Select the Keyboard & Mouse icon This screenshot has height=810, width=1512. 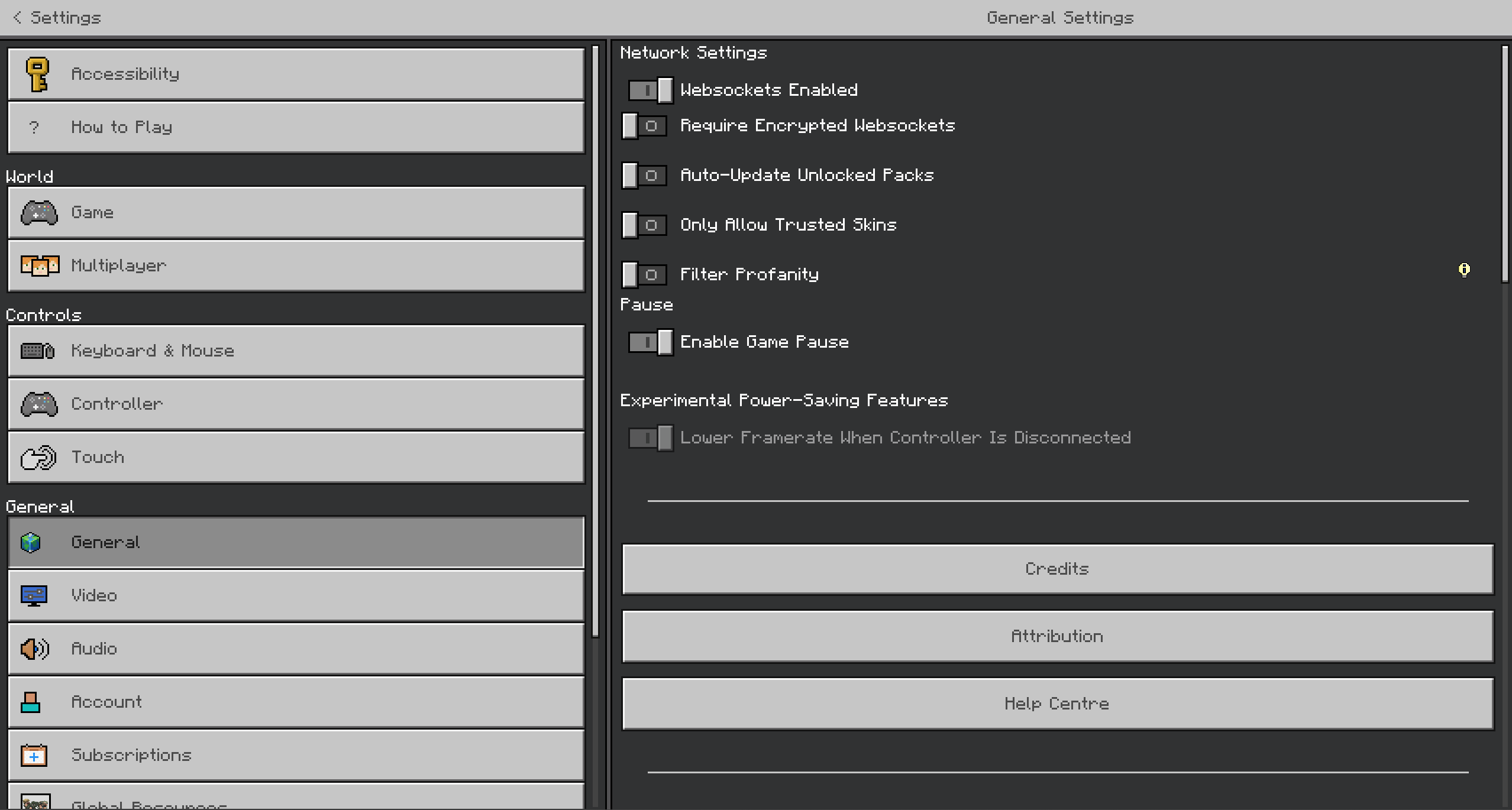(x=37, y=350)
